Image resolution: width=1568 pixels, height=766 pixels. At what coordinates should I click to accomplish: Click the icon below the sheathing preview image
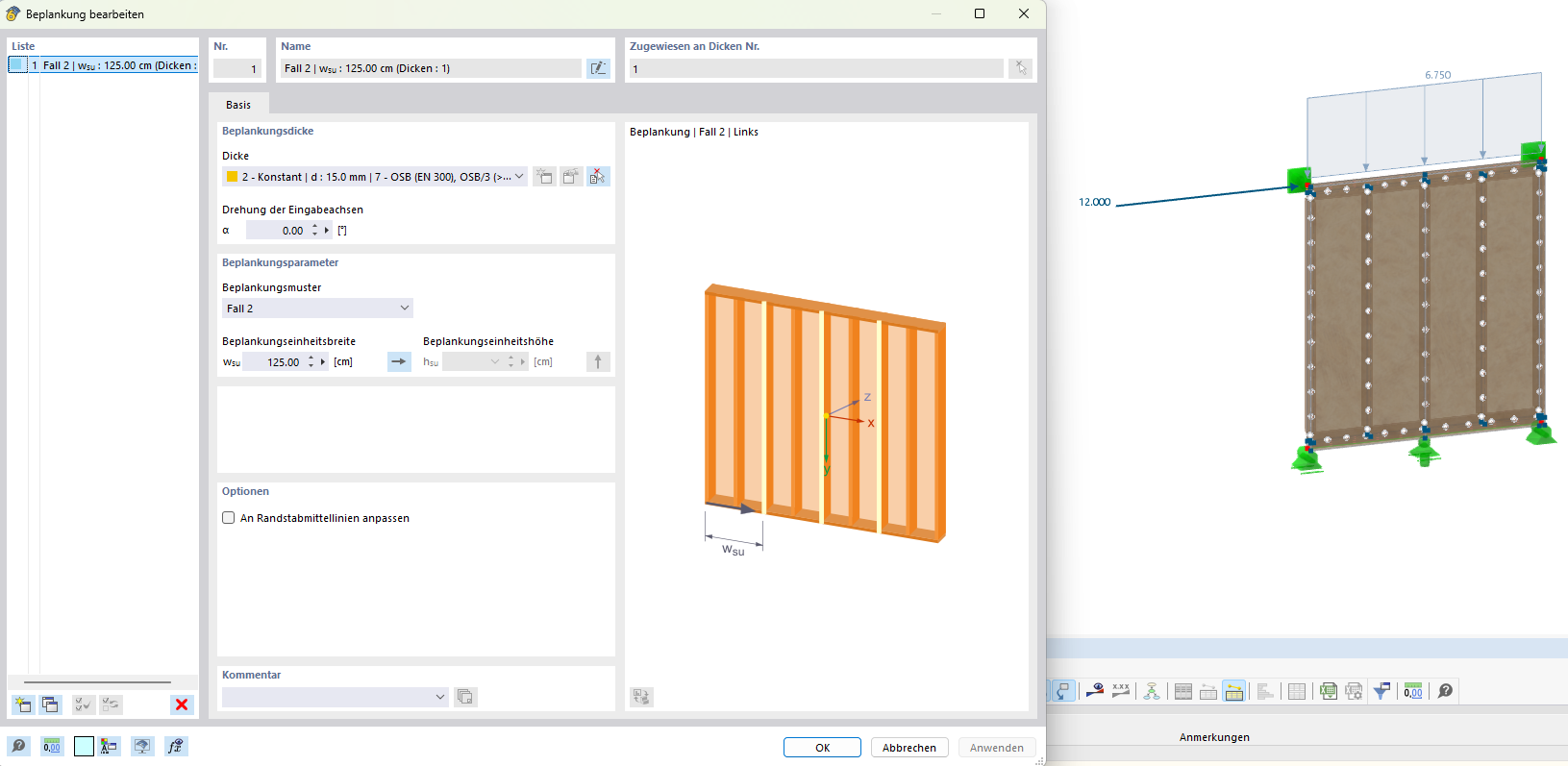(641, 697)
